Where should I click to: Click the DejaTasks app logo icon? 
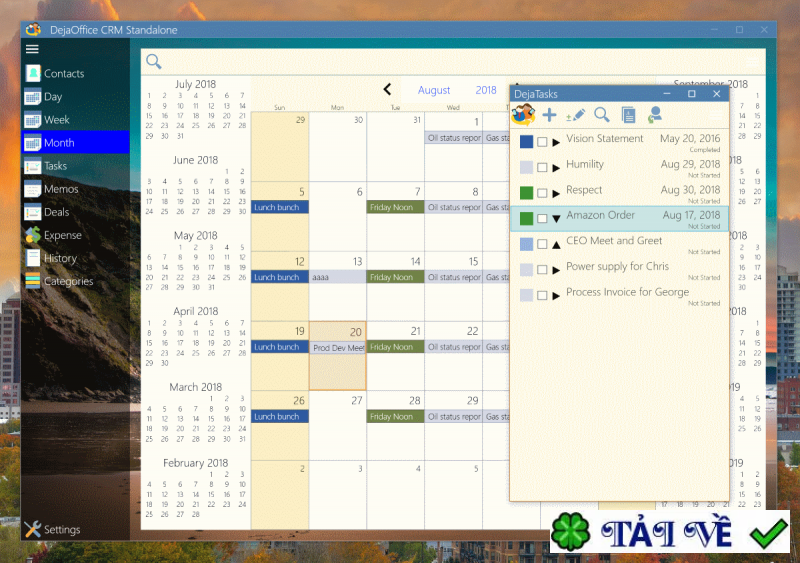523,114
